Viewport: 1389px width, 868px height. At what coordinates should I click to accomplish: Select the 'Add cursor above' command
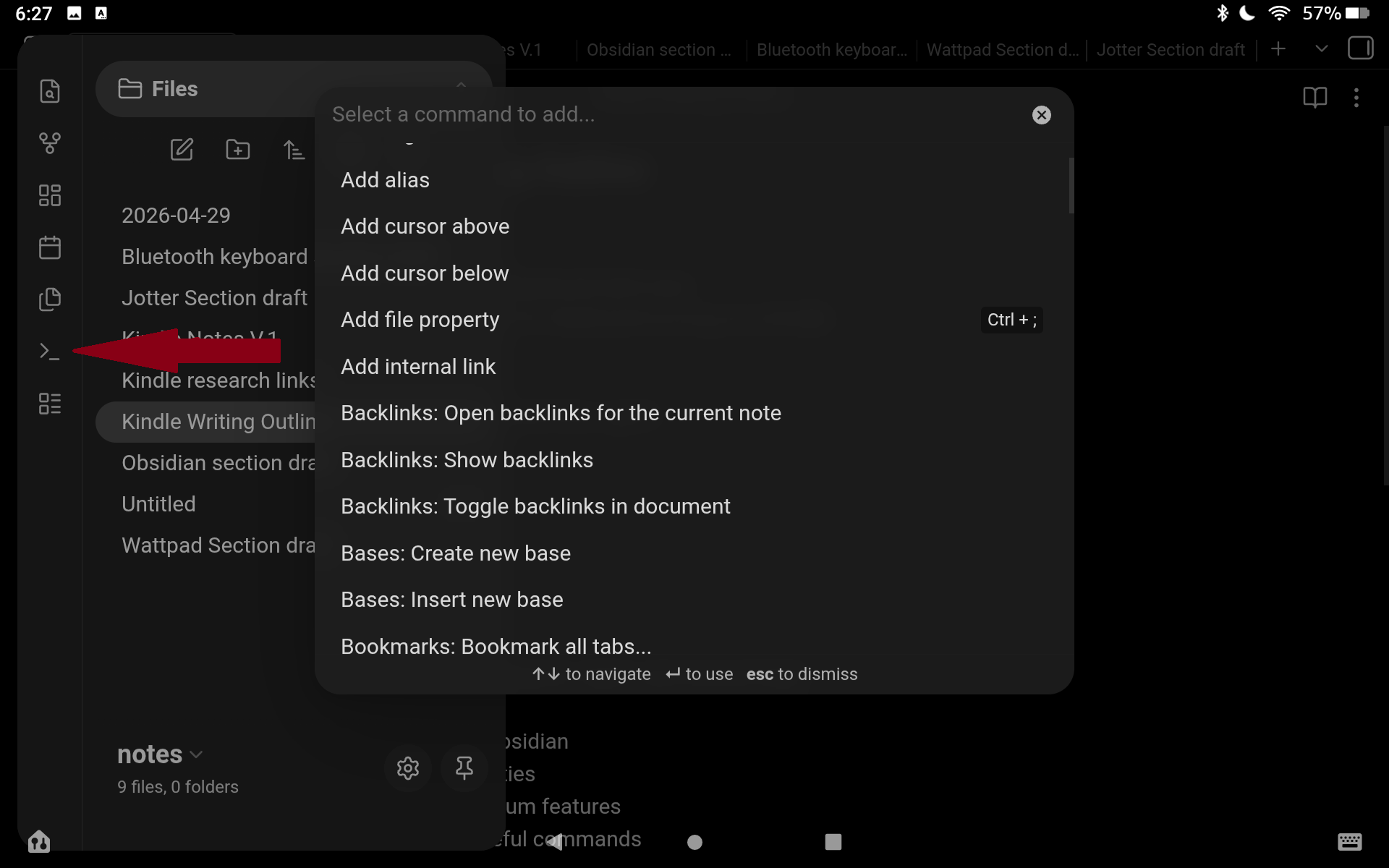click(x=693, y=226)
